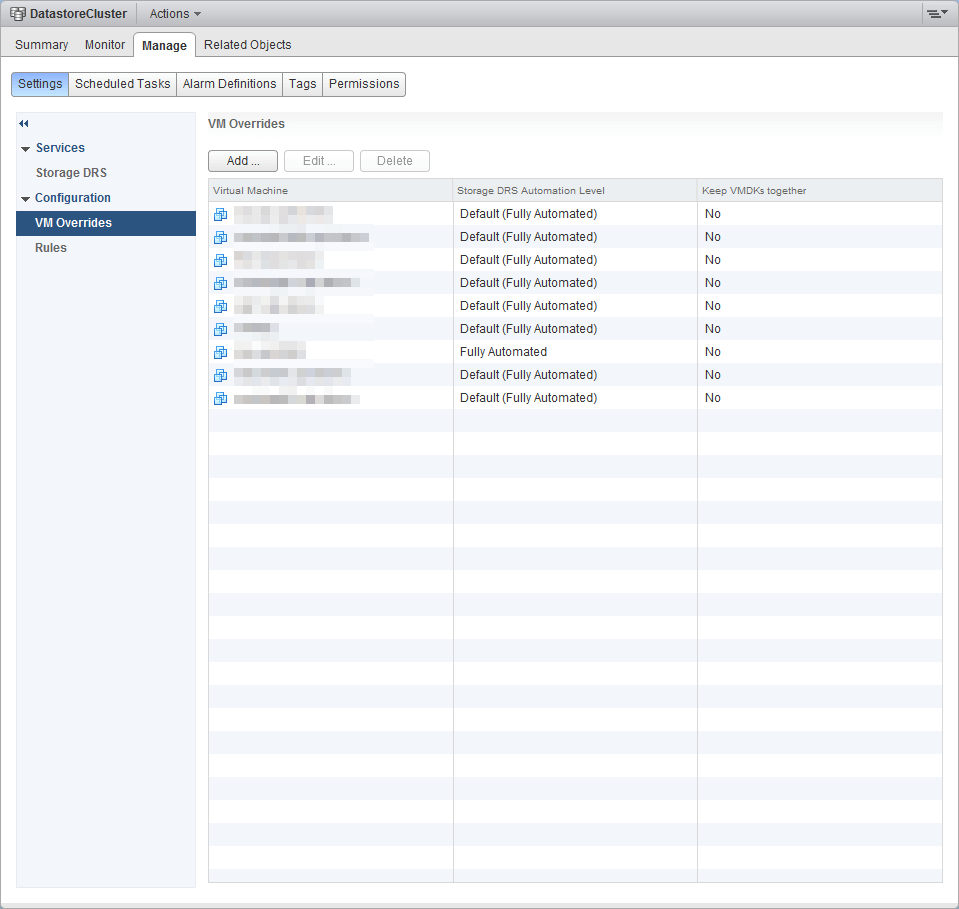Viewport: 959px width, 909px height.
Task: Click the VM icon in the last row
Action: (220, 398)
